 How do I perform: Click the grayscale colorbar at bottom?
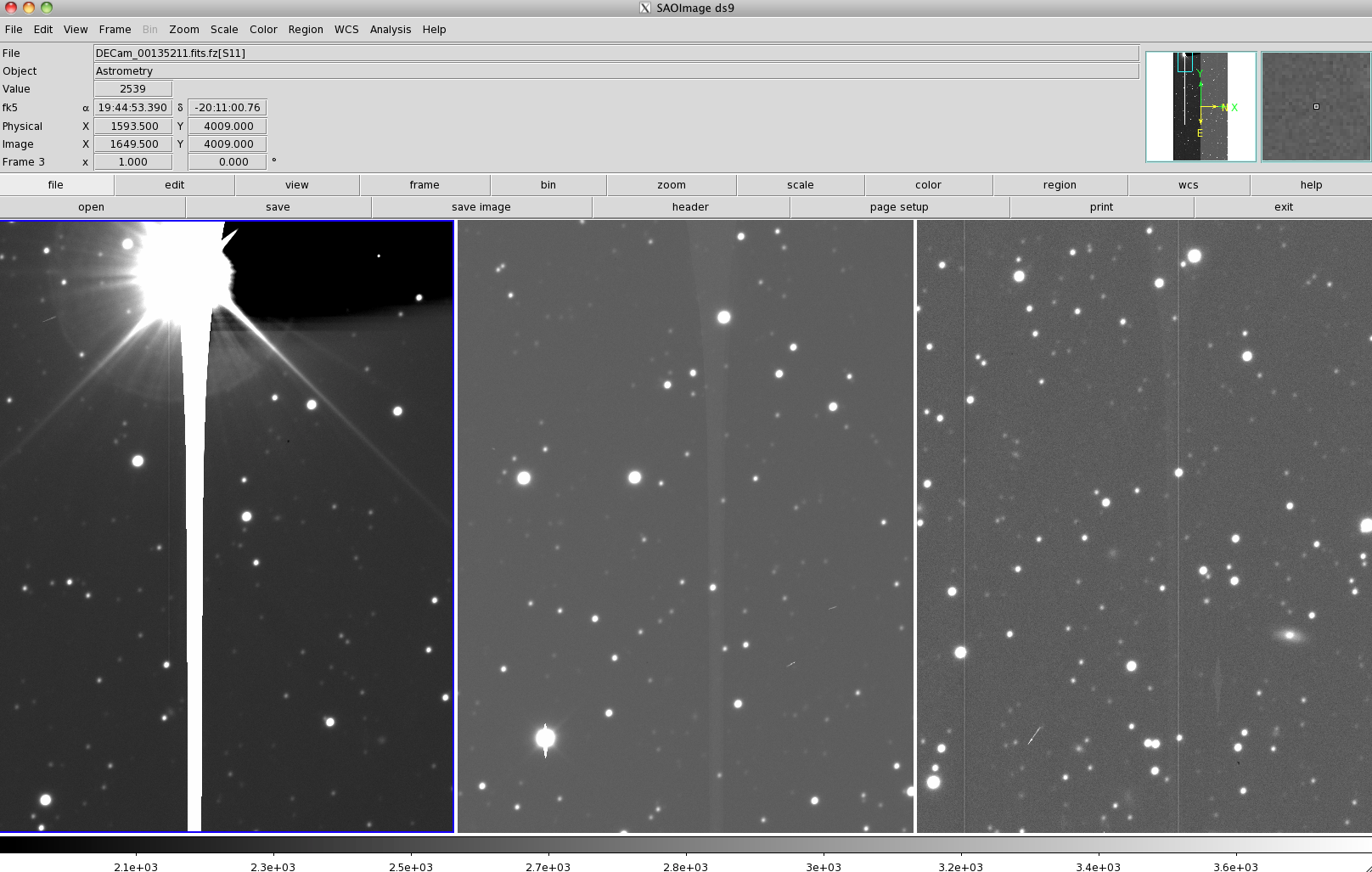click(685, 845)
